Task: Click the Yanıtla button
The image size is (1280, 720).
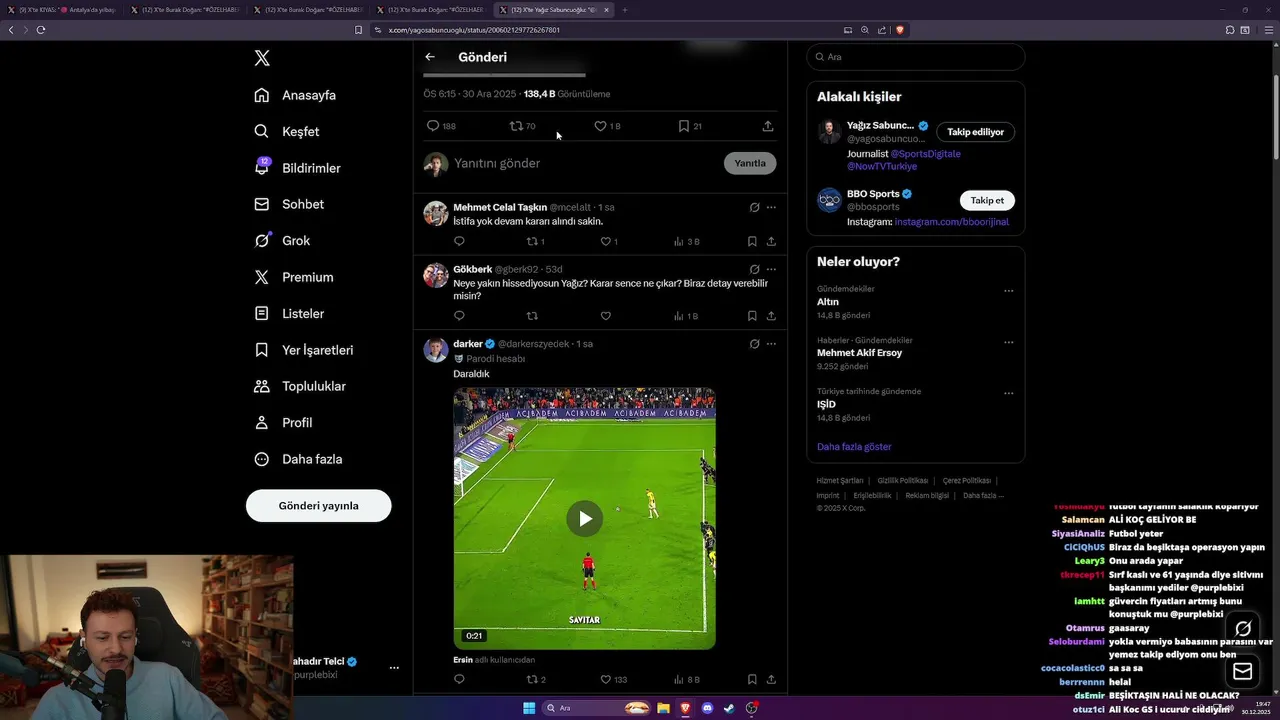Action: point(750,163)
